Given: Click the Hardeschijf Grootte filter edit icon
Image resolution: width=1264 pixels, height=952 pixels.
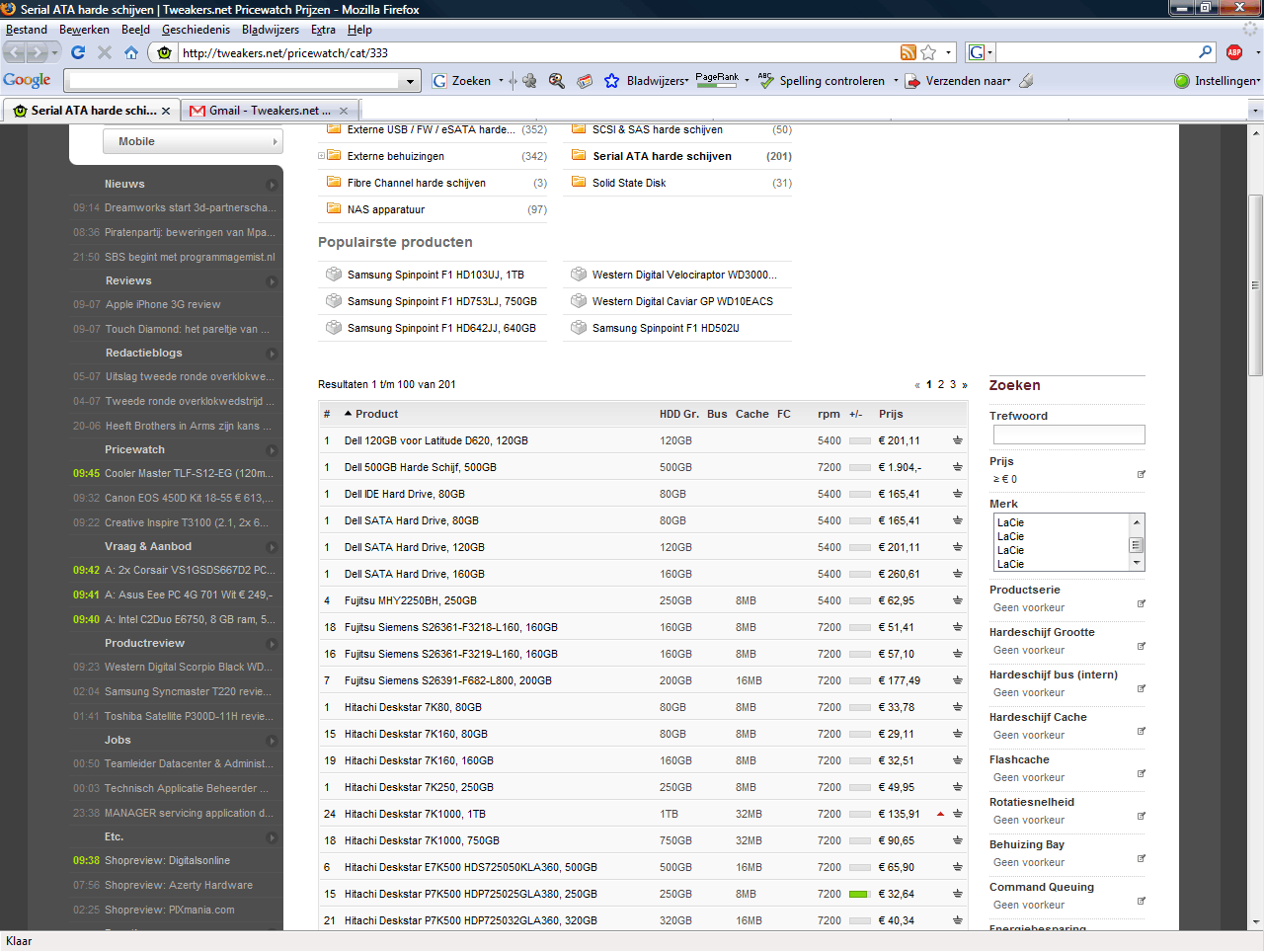Looking at the screenshot, I should tap(1142, 645).
